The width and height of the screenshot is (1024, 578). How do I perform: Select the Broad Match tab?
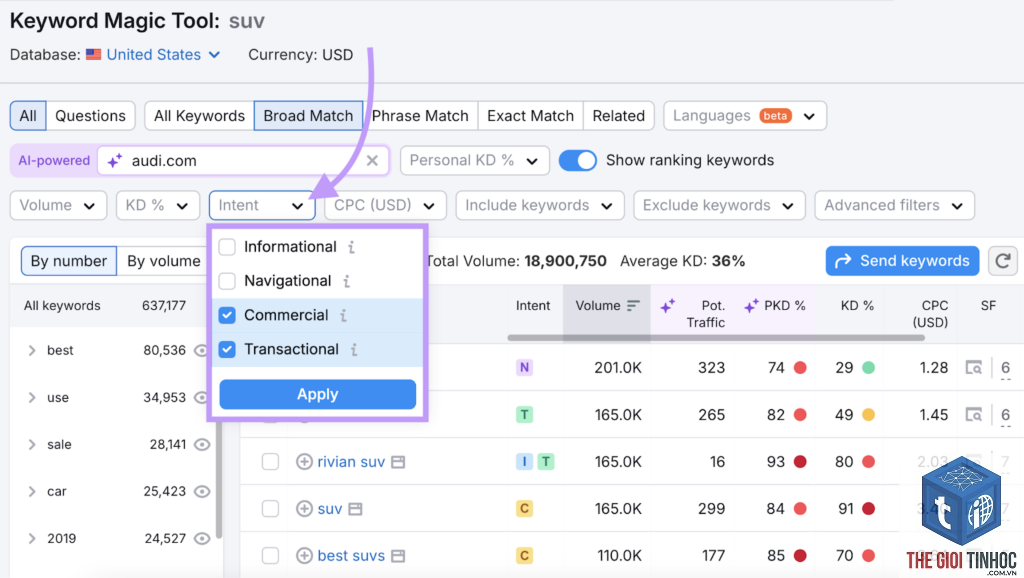(308, 116)
